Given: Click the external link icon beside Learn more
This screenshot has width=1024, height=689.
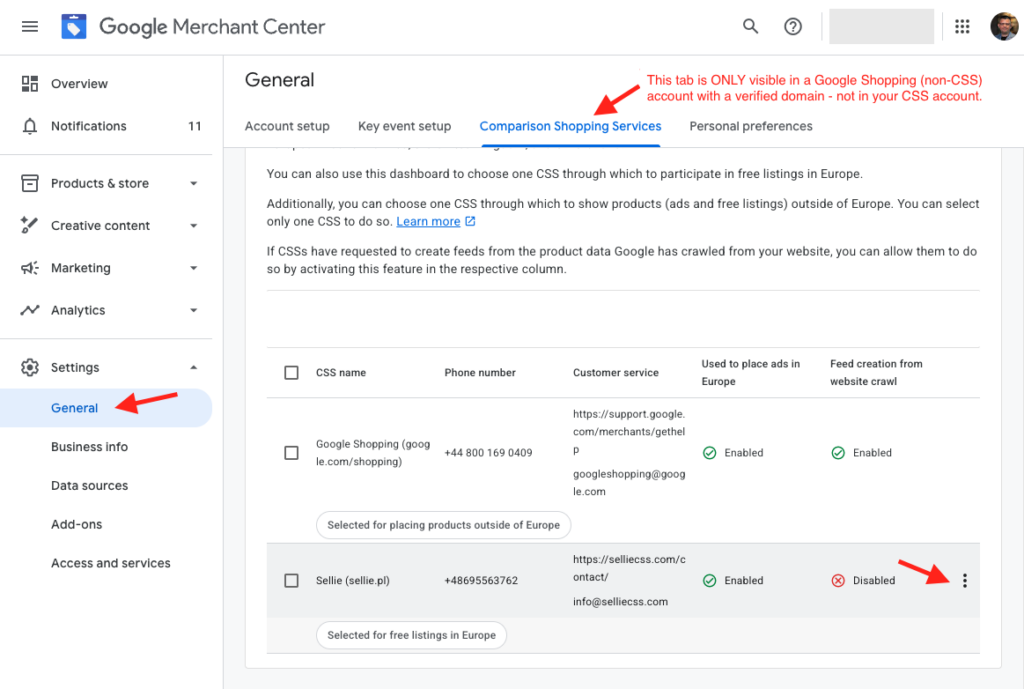Looking at the screenshot, I should coord(470,221).
